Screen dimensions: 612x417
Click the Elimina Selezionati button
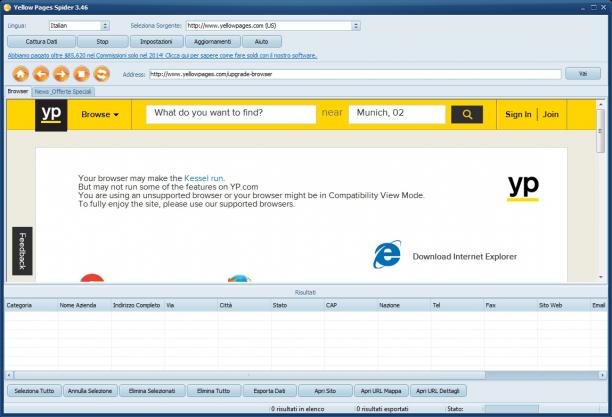[152, 391]
